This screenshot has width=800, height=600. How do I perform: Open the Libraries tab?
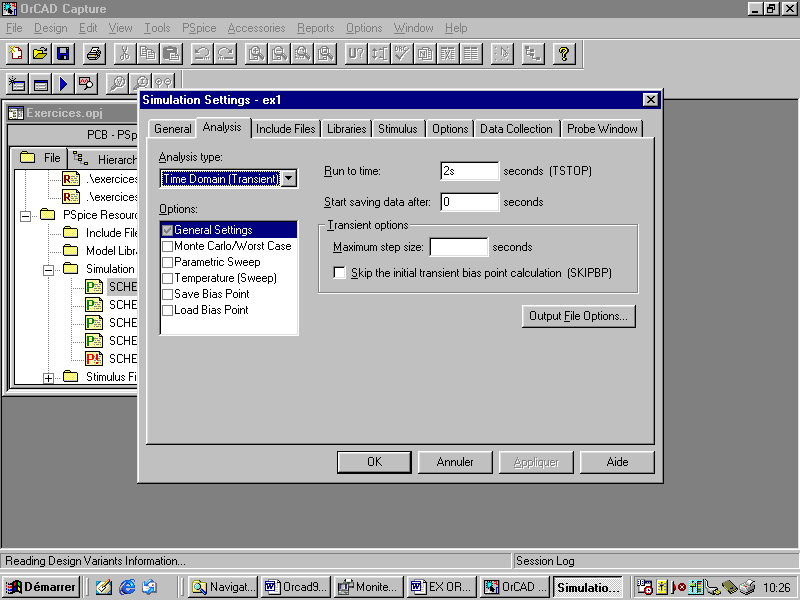346,129
